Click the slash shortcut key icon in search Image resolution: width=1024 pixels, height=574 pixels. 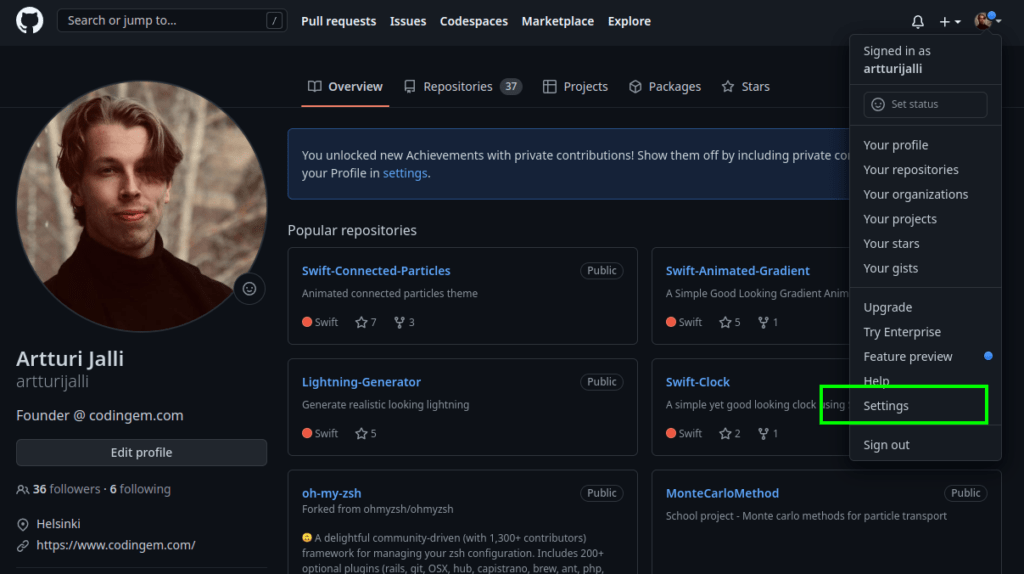[274, 21]
